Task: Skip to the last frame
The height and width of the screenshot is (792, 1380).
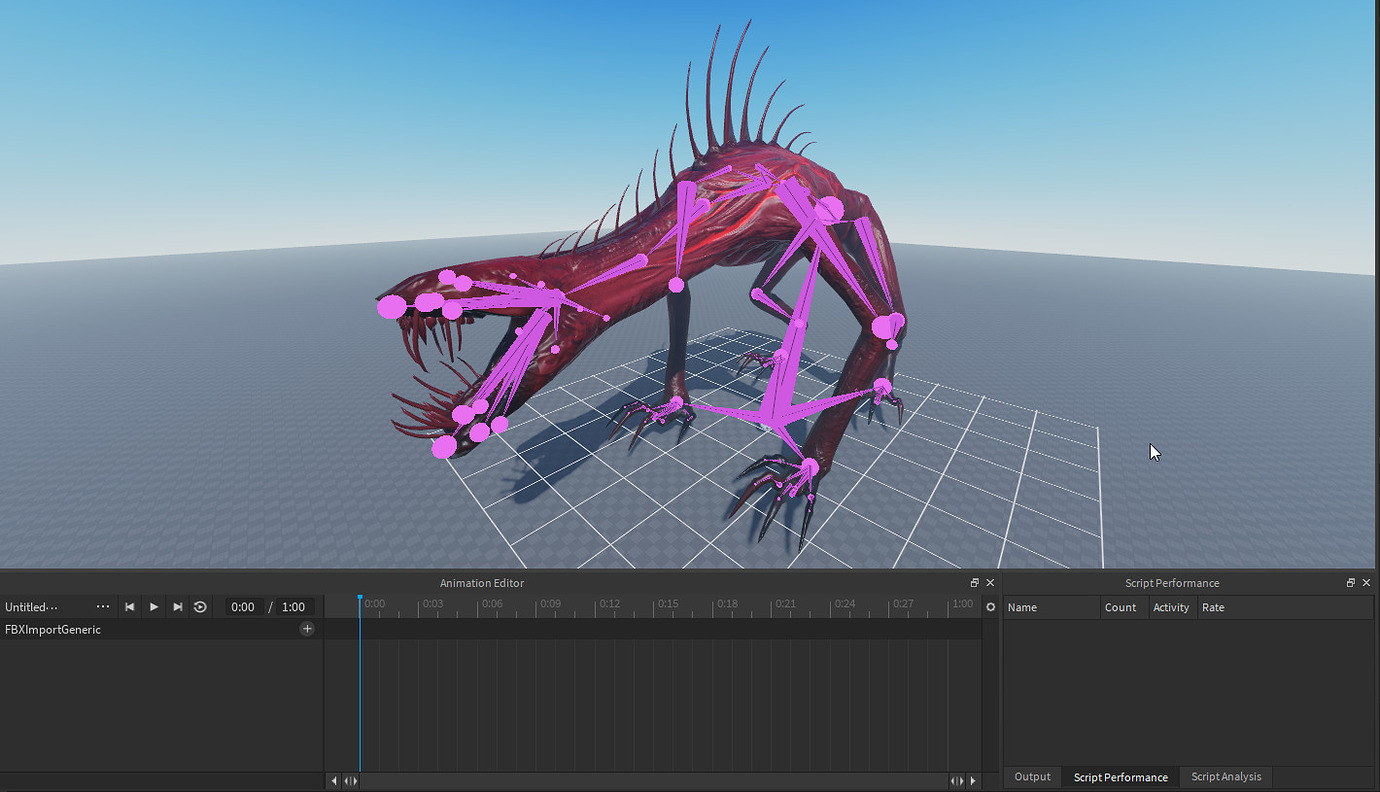Action: [177, 607]
